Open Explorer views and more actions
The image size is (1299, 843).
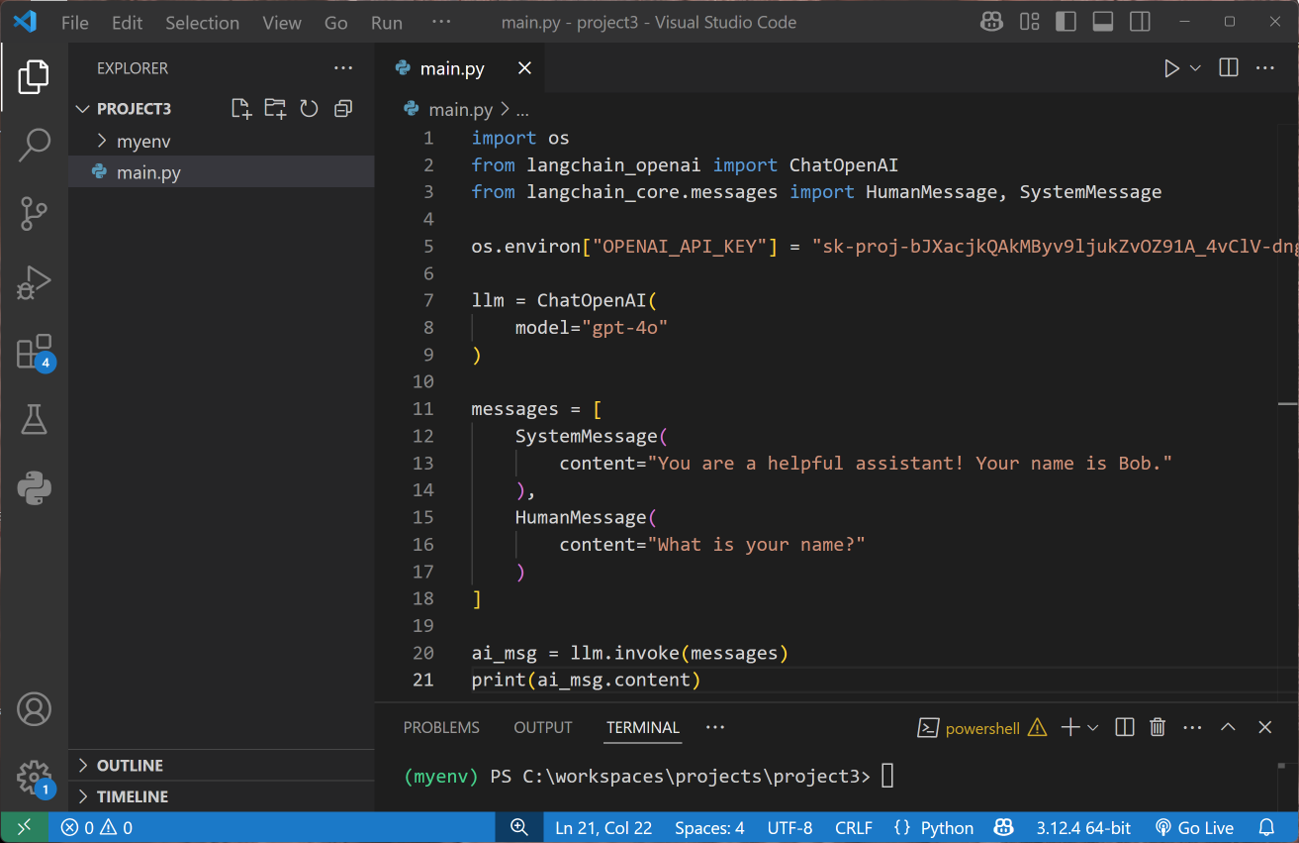(x=343, y=68)
